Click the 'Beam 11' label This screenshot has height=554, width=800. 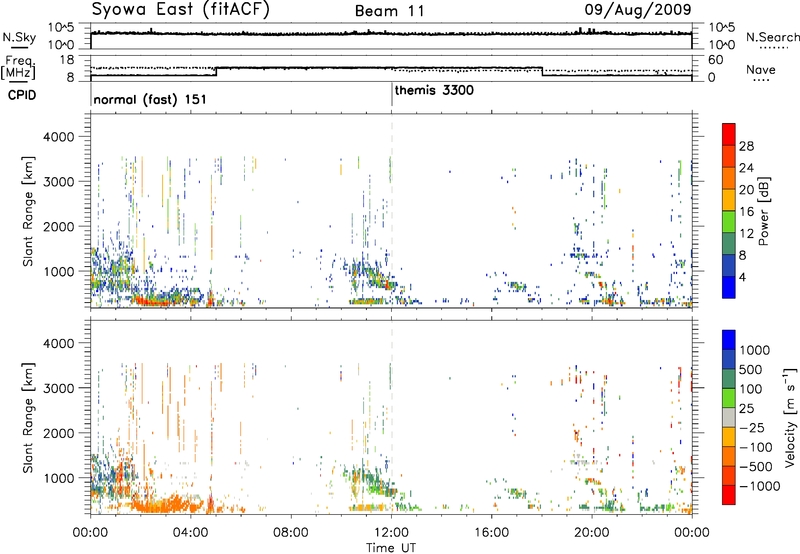389,11
